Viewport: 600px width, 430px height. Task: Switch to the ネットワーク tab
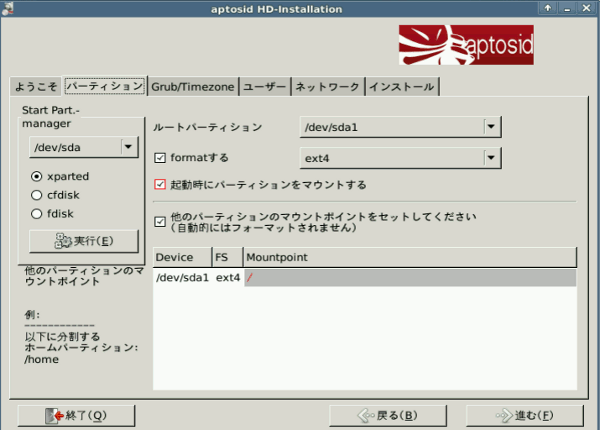coord(328,87)
